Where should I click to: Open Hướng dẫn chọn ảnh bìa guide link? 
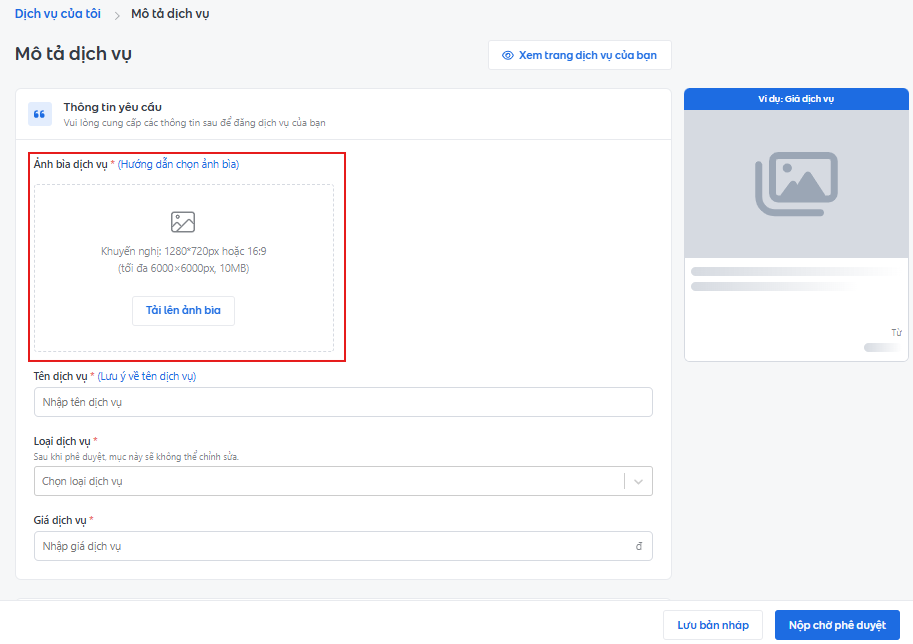click(x=178, y=164)
